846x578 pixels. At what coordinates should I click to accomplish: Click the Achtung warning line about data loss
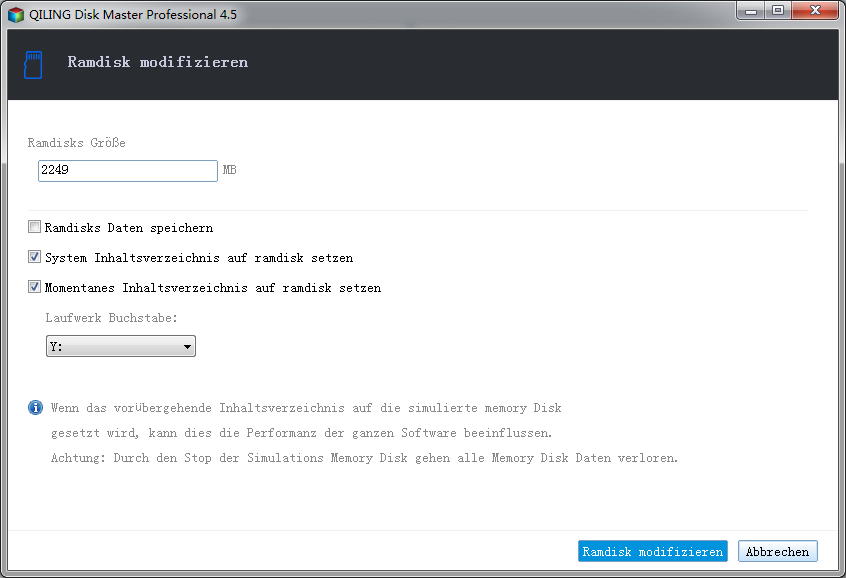(x=364, y=458)
